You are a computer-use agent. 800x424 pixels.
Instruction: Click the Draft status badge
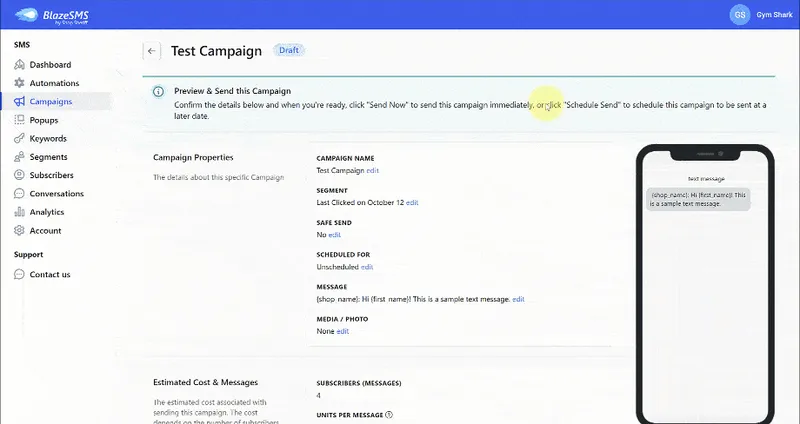(289, 50)
